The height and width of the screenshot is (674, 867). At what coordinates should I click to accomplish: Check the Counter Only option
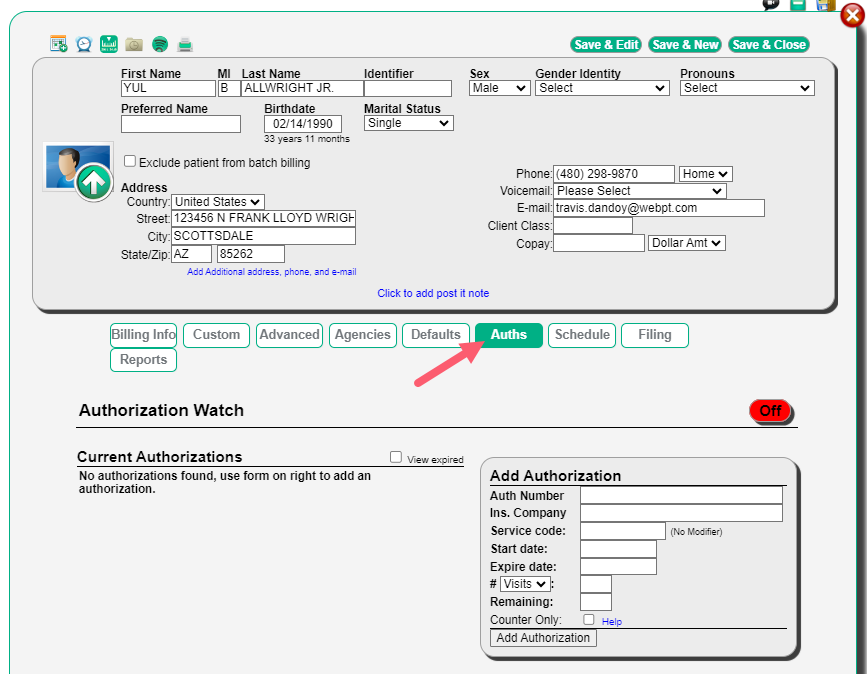[x=588, y=619]
